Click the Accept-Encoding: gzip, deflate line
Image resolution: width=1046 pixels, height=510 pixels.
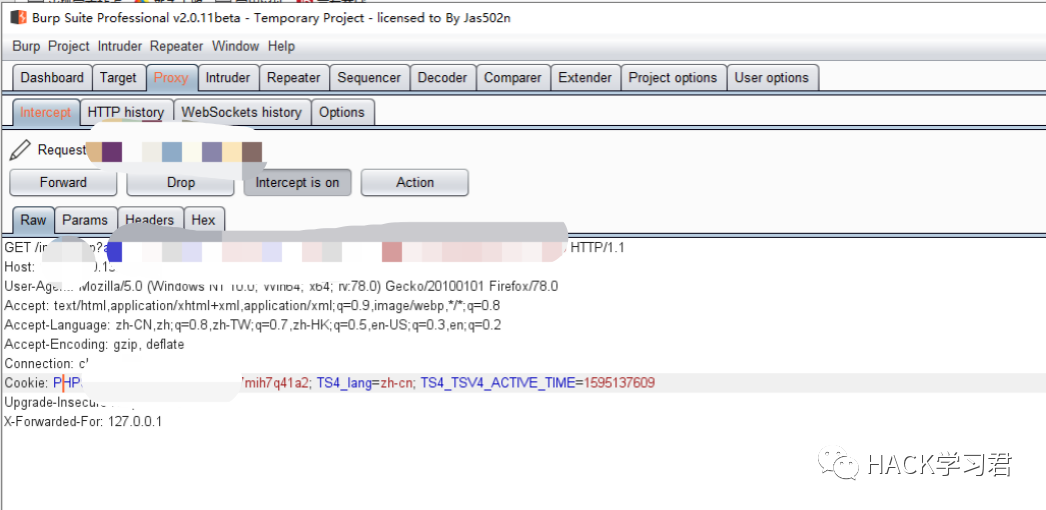tap(94, 345)
